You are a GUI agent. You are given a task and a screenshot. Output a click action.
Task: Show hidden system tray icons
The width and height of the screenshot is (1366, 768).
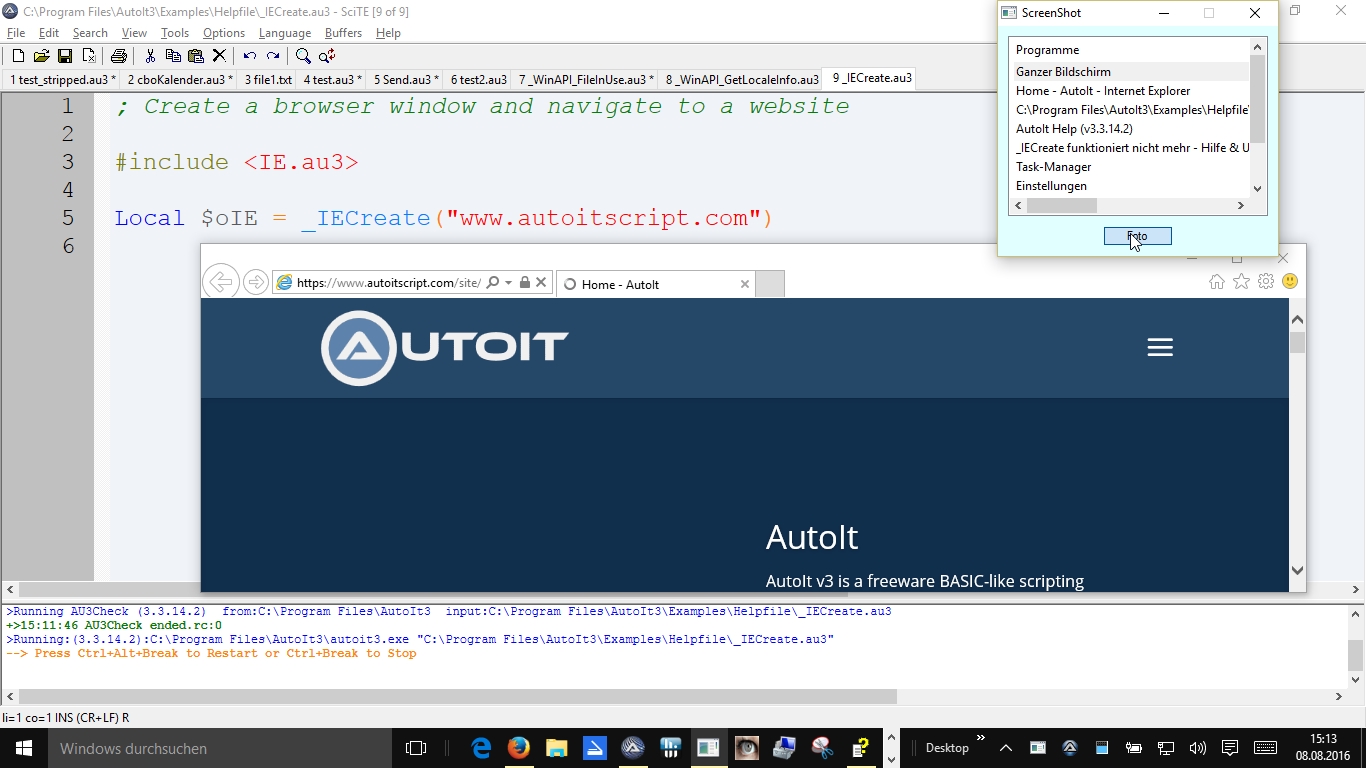[1006, 748]
